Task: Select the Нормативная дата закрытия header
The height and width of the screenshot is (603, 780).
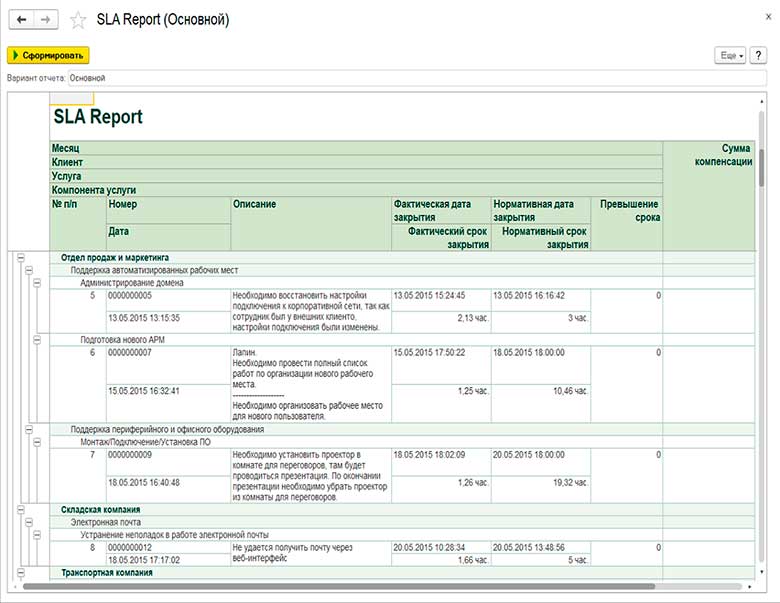Action: [541, 210]
